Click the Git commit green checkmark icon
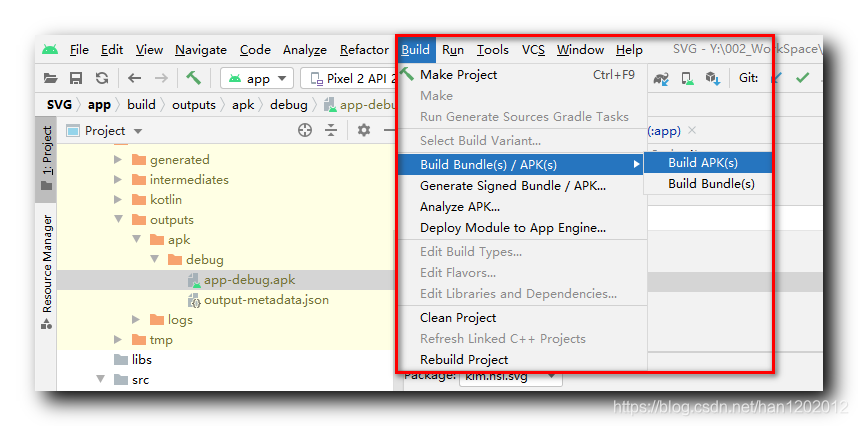Viewport: 858px width, 426px height. pos(802,78)
